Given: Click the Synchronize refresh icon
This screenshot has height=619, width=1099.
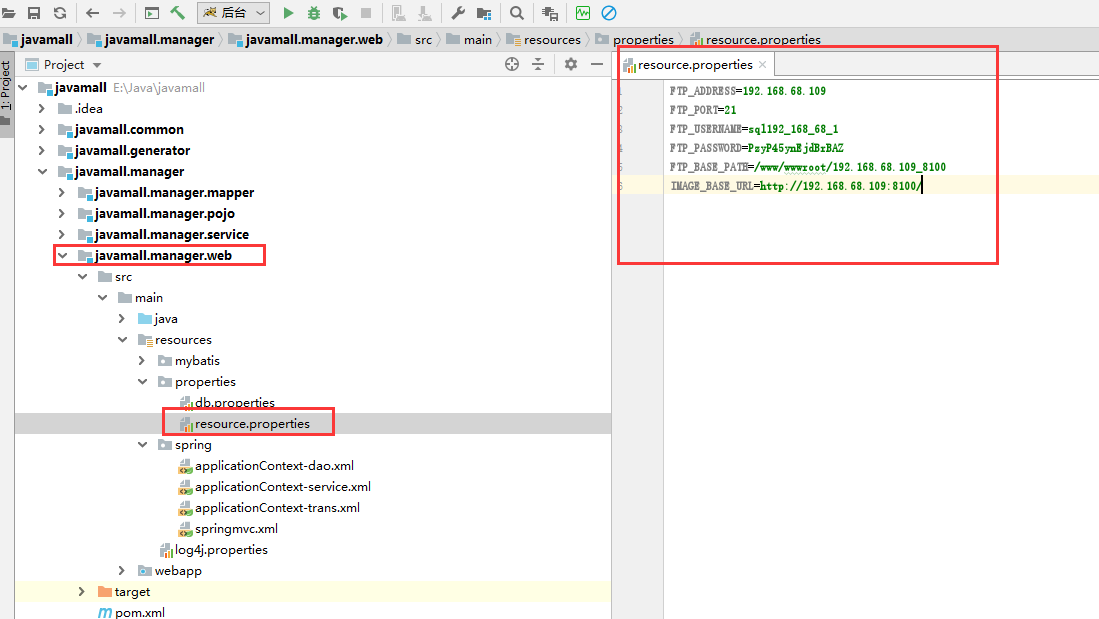Looking at the screenshot, I should [60, 13].
